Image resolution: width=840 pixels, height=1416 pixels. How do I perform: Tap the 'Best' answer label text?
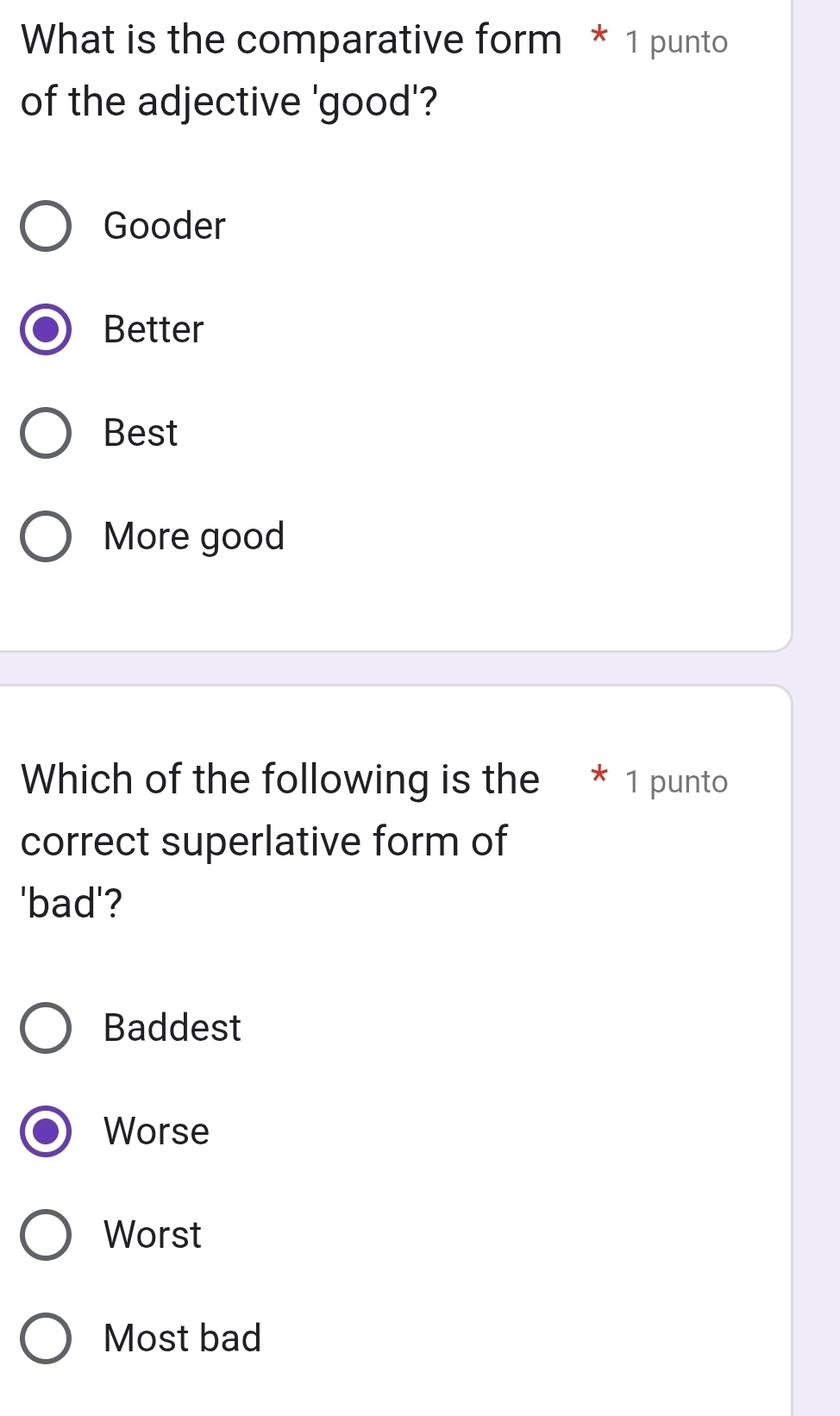tap(141, 433)
